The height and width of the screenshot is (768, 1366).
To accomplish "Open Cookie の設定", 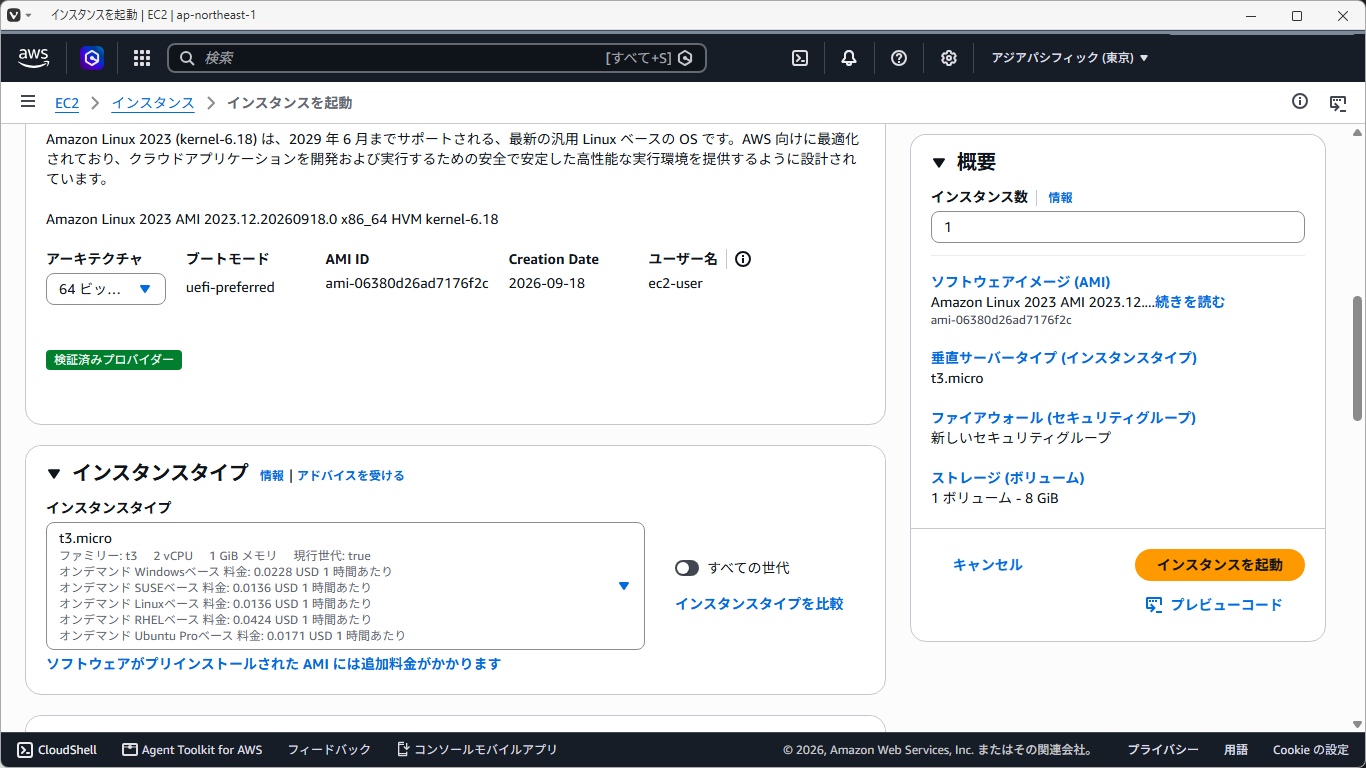I will (x=1311, y=750).
